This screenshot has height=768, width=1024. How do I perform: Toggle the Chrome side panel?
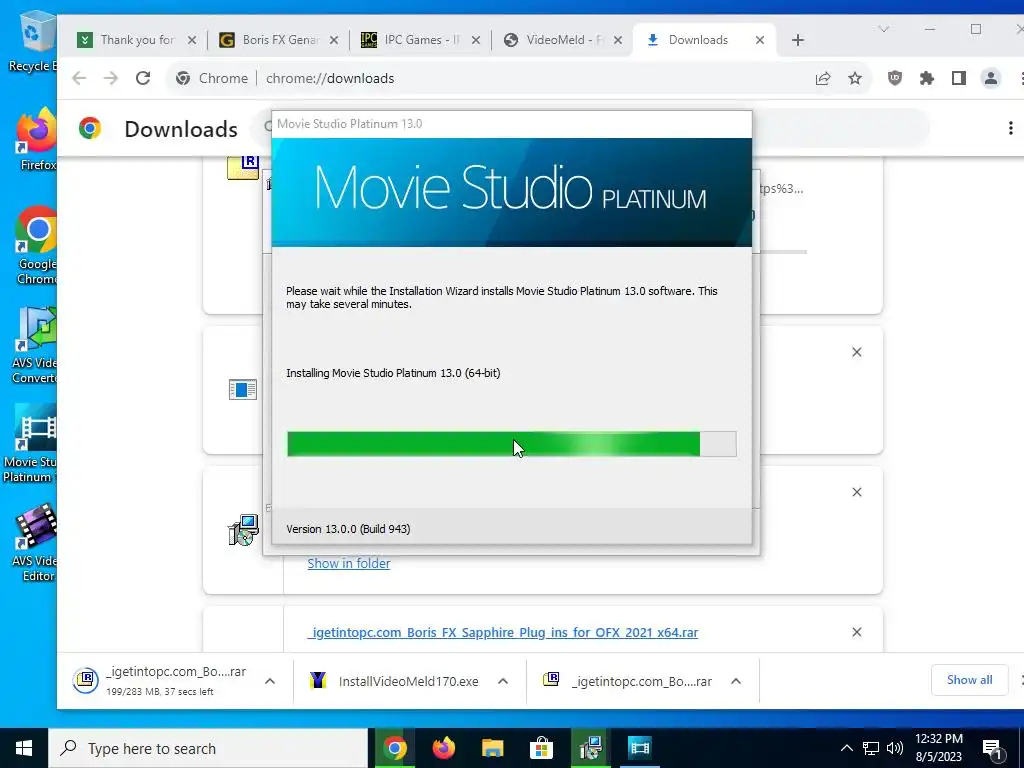click(x=959, y=78)
